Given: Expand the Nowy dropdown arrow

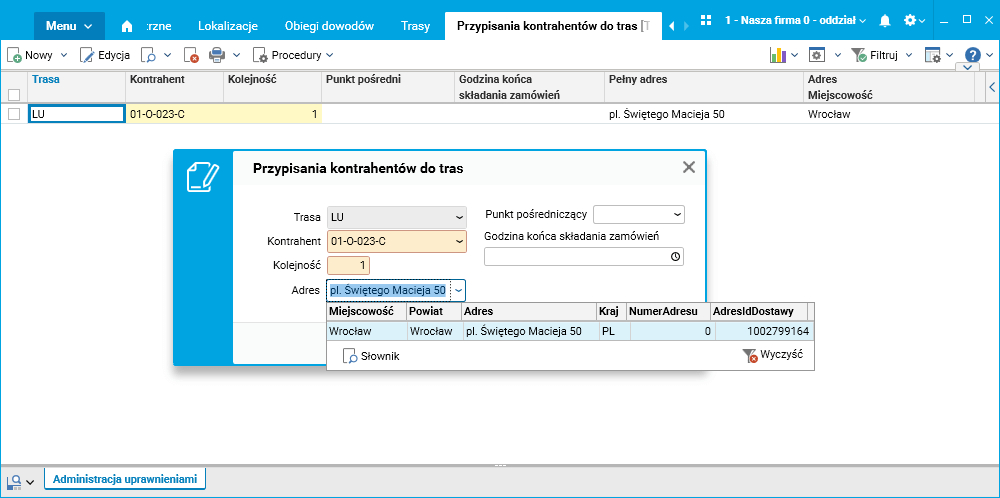Looking at the screenshot, I should tap(64, 55).
